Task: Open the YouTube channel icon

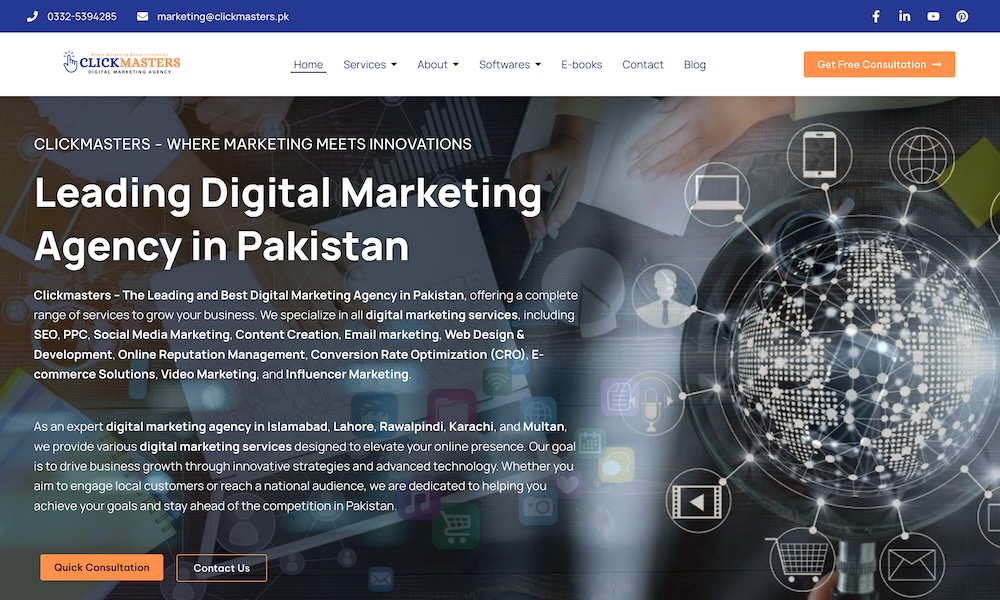Action: point(933,17)
